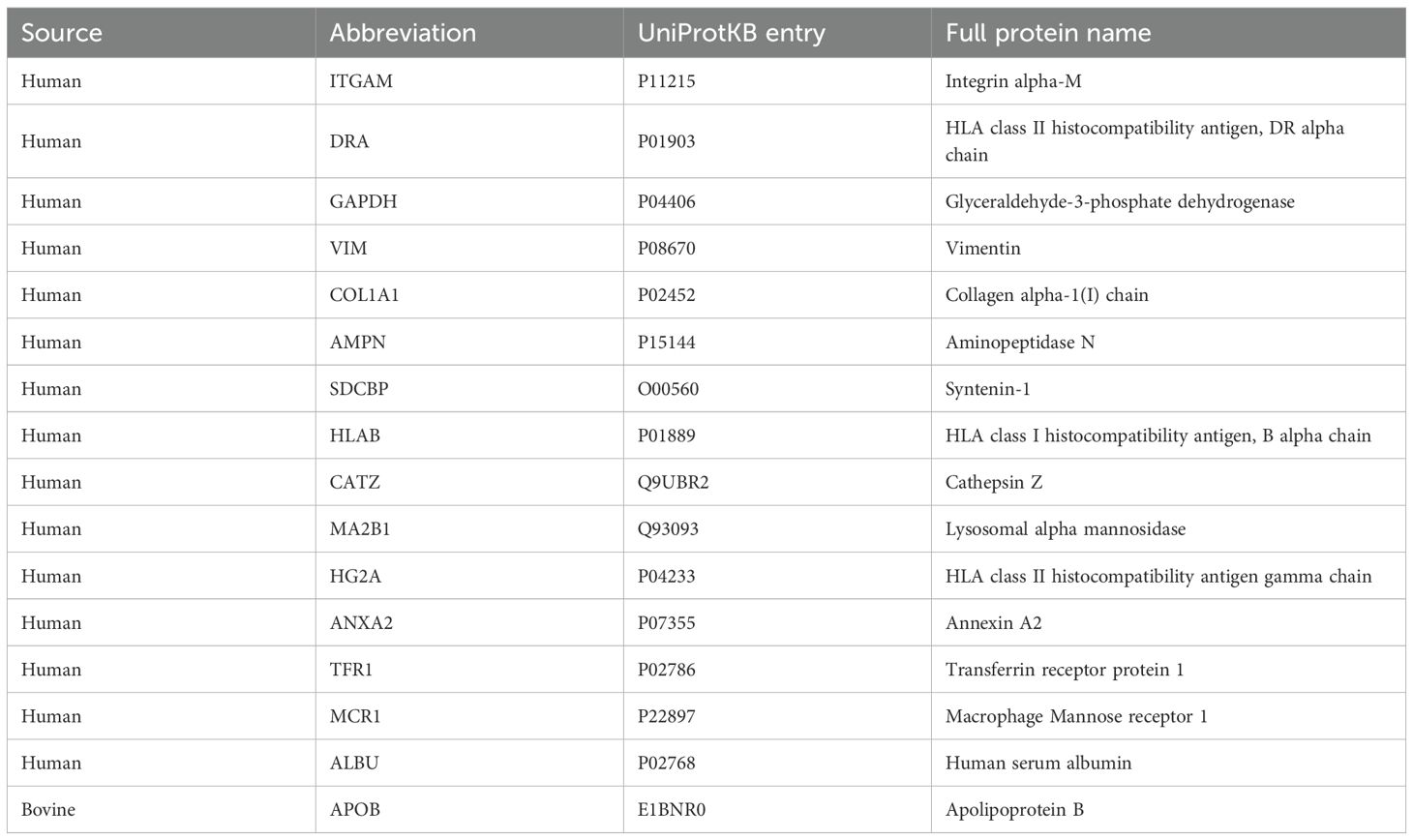
Task: Click the P11215 UniProtKB entry
Action: [666, 81]
